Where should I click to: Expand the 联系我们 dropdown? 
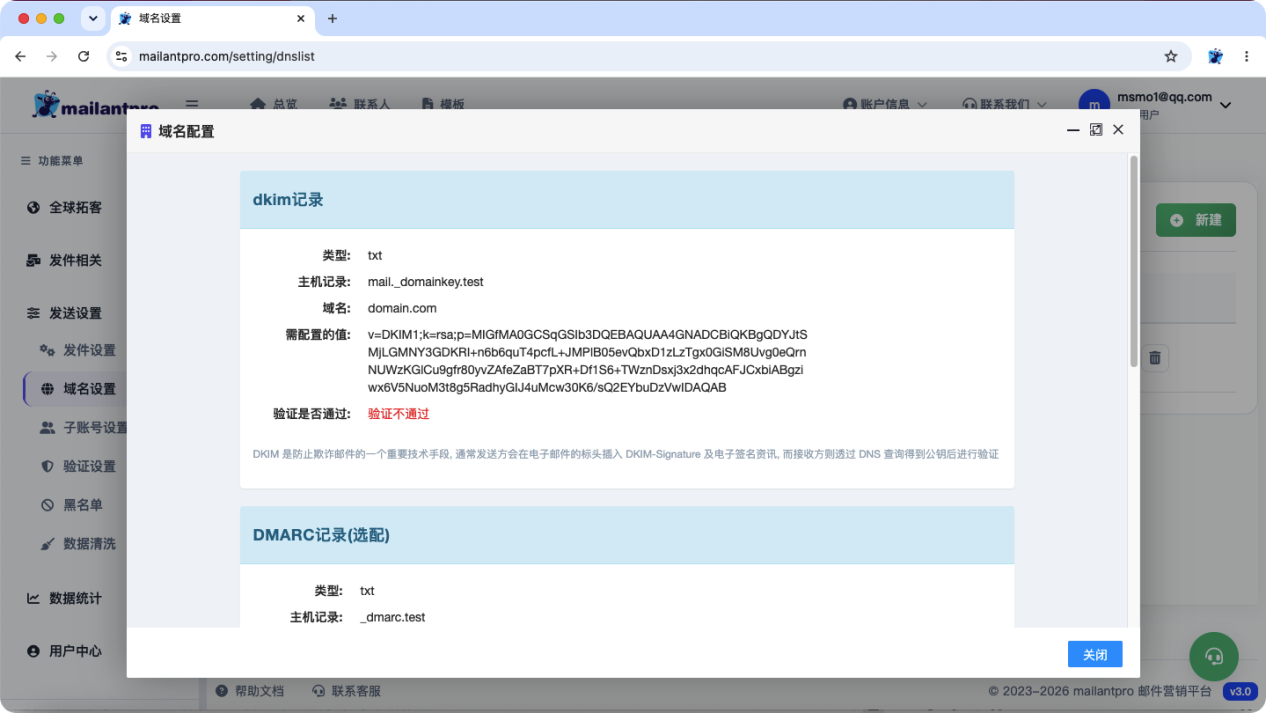[x=1005, y=104]
